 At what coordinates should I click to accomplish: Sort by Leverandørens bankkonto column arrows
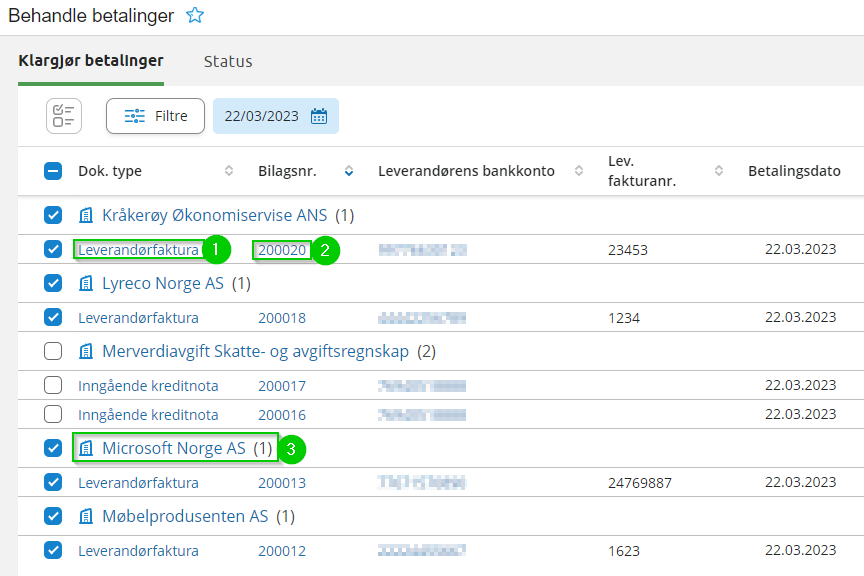click(x=579, y=171)
